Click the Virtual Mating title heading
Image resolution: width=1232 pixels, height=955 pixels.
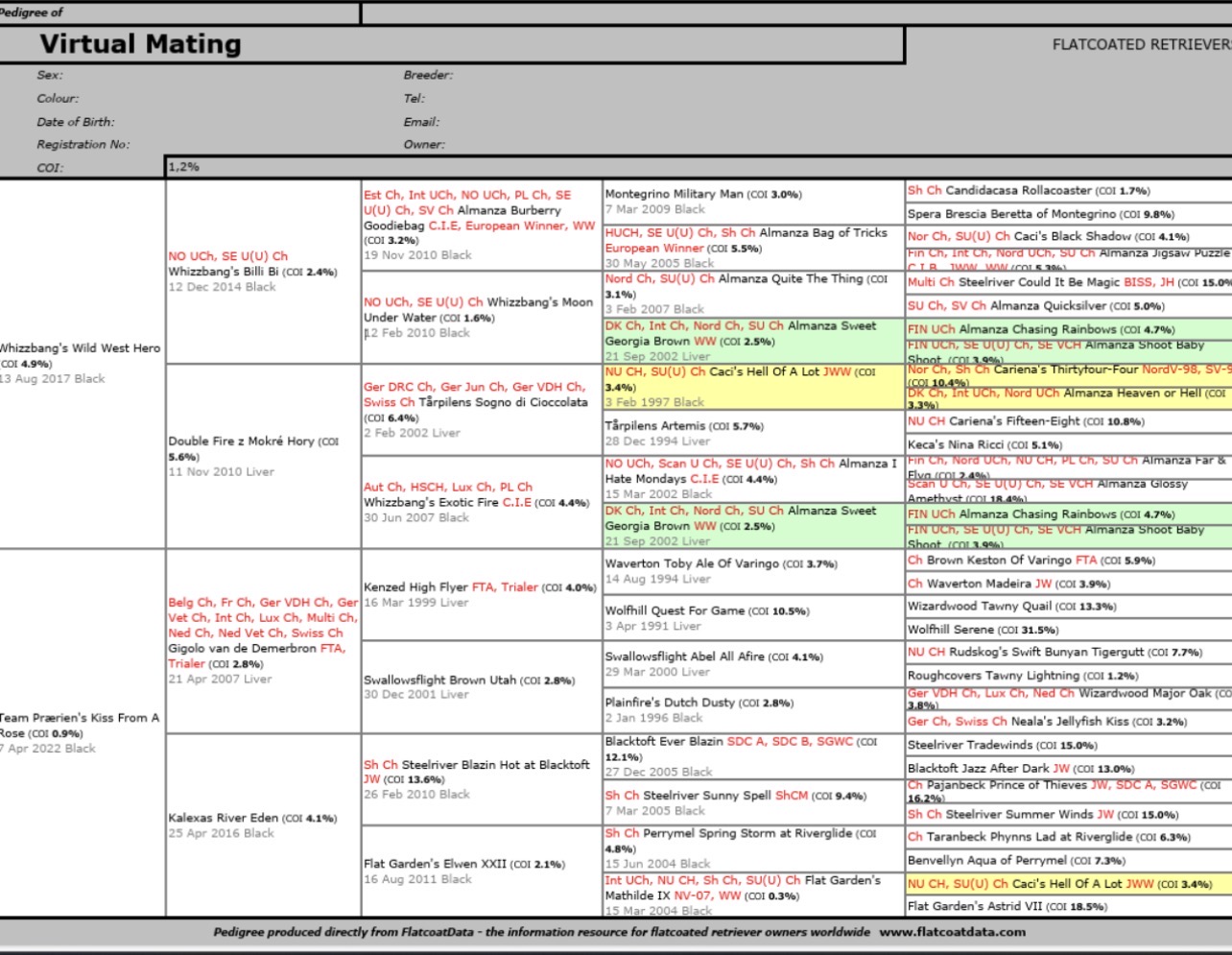pyautogui.click(x=140, y=44)
